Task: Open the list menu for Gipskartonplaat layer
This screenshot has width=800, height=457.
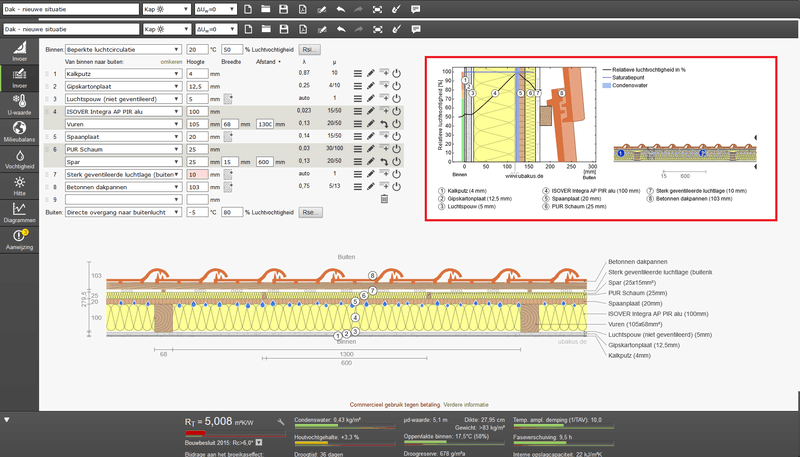Action: pos(356,87)
